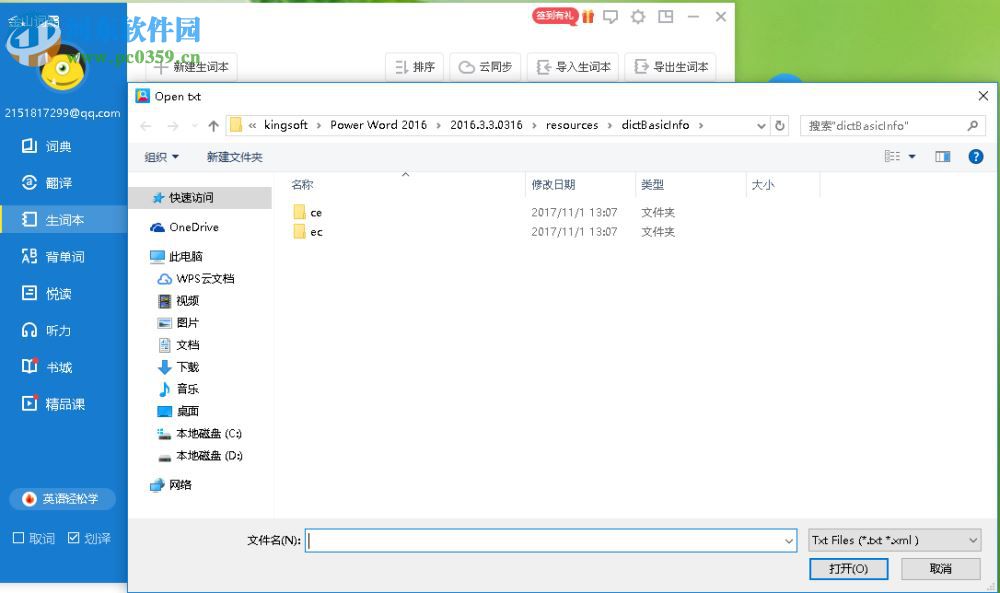
Task: Open the 词典 dictionary section in sidebar
Action: [x=48, y=147]
